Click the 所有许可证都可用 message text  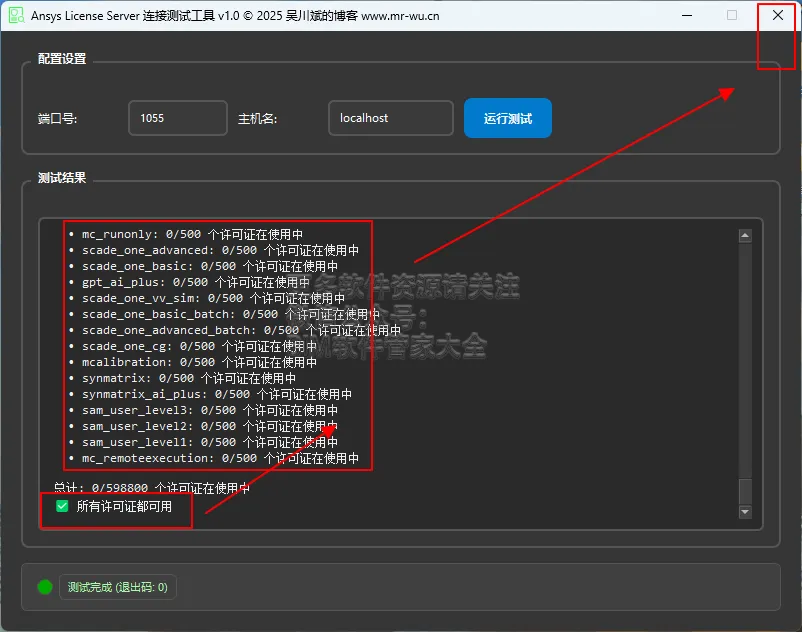[124, 506]
